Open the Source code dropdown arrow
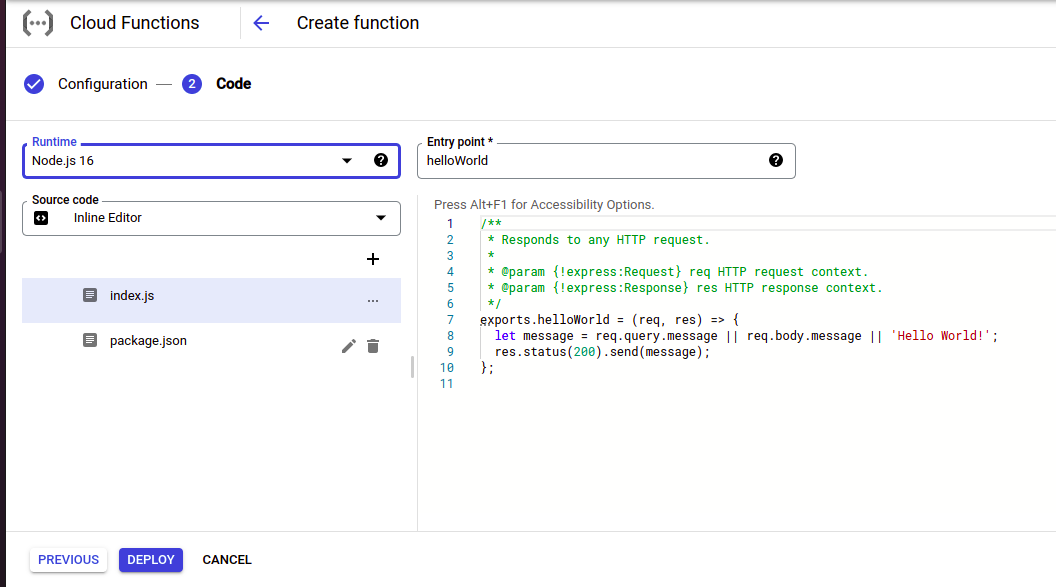This screenshot has height=587, width=1056. pyautogui.click(x=381, y=218)
